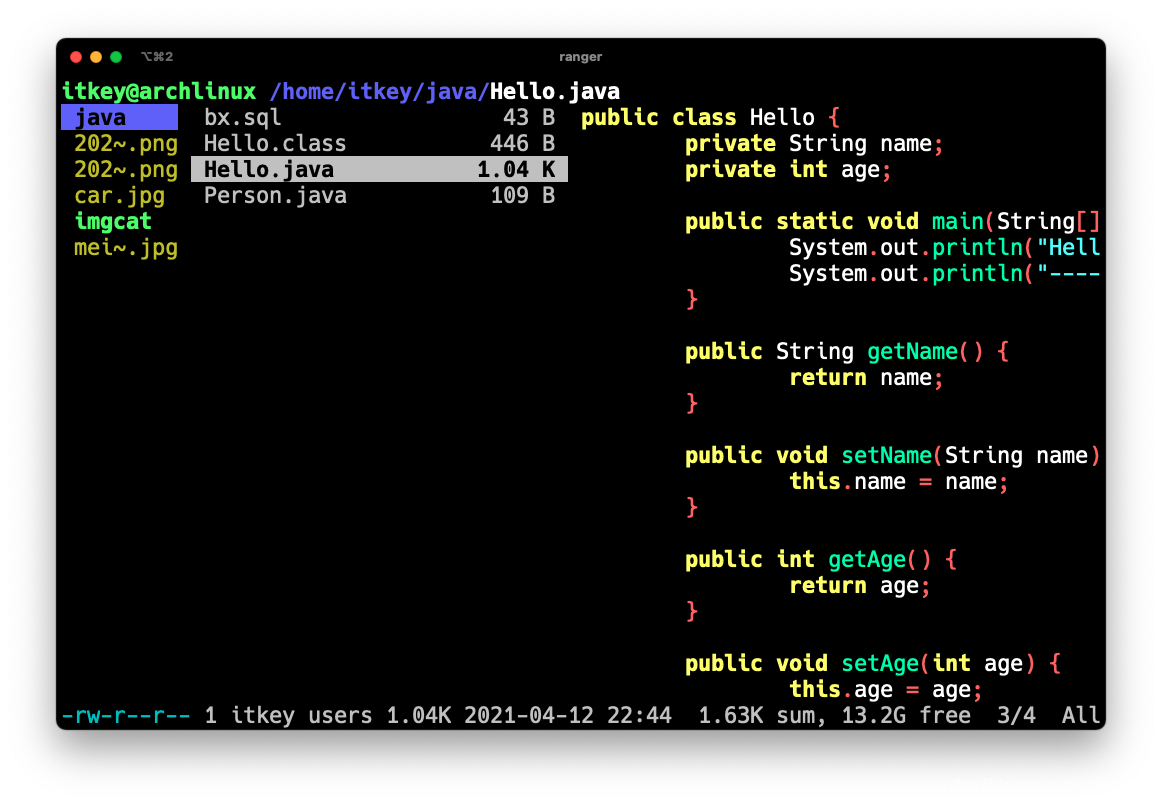The width and height of the screenshot is (1162, 804).
Task: Click the -rw-r--r-- permissions in status bar
Action: point(126,716)
